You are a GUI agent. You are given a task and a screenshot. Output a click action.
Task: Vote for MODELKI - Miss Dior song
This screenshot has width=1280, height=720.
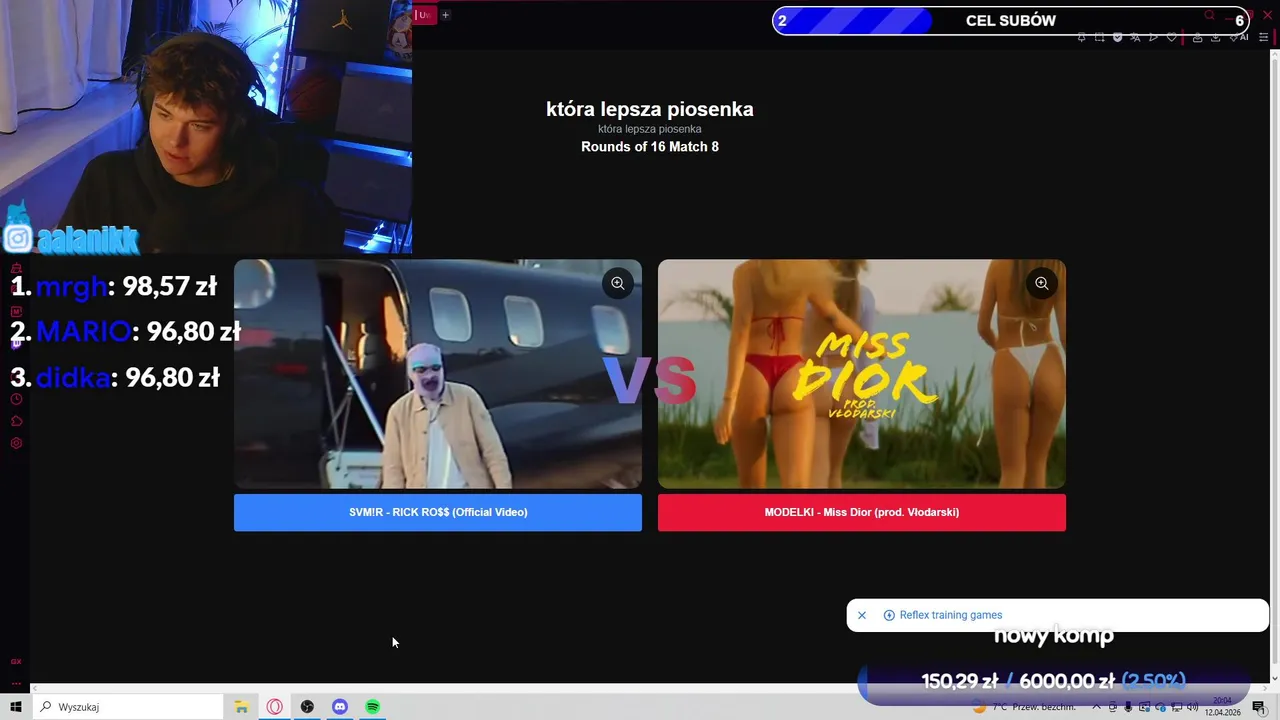pyautogui.click(x=862, y=512)
